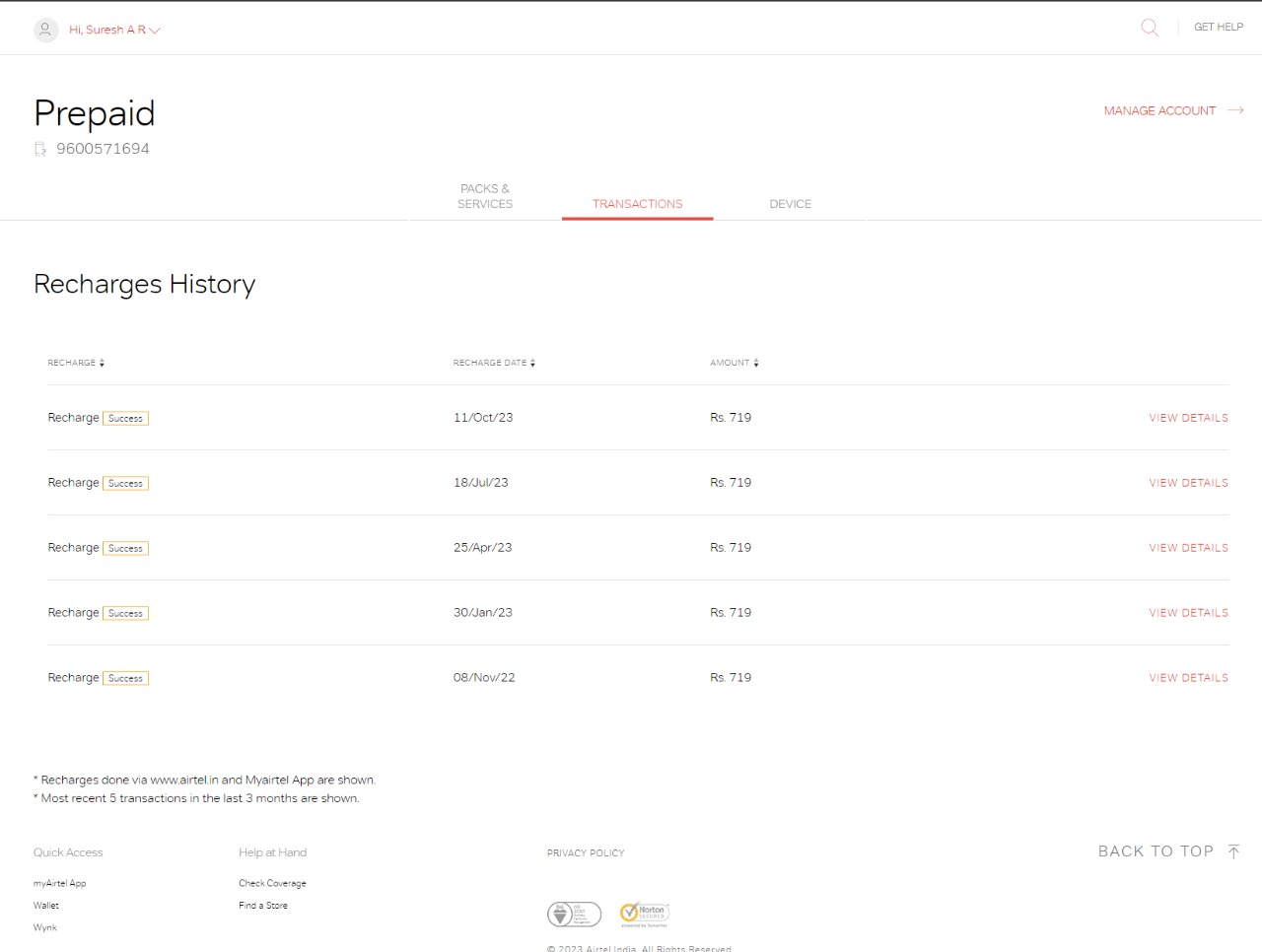1262x952 pixels.
Task: Click the Get Help link
Action: click(1218, 28)
